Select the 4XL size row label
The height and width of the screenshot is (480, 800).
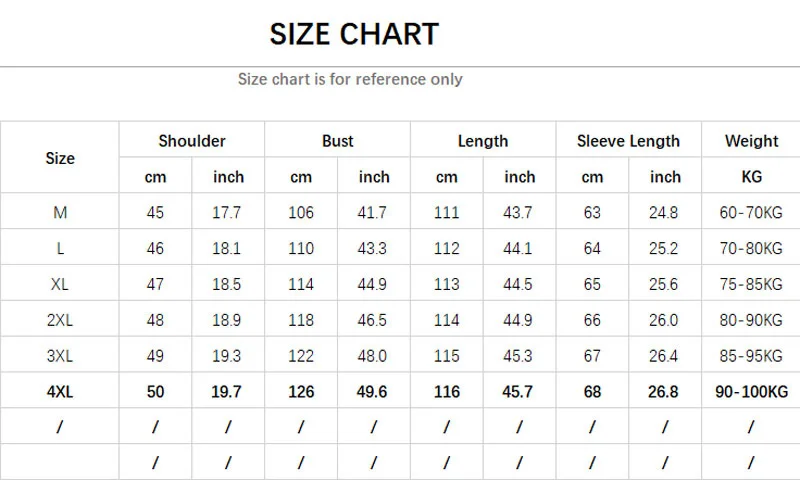[x=60, y=392]
